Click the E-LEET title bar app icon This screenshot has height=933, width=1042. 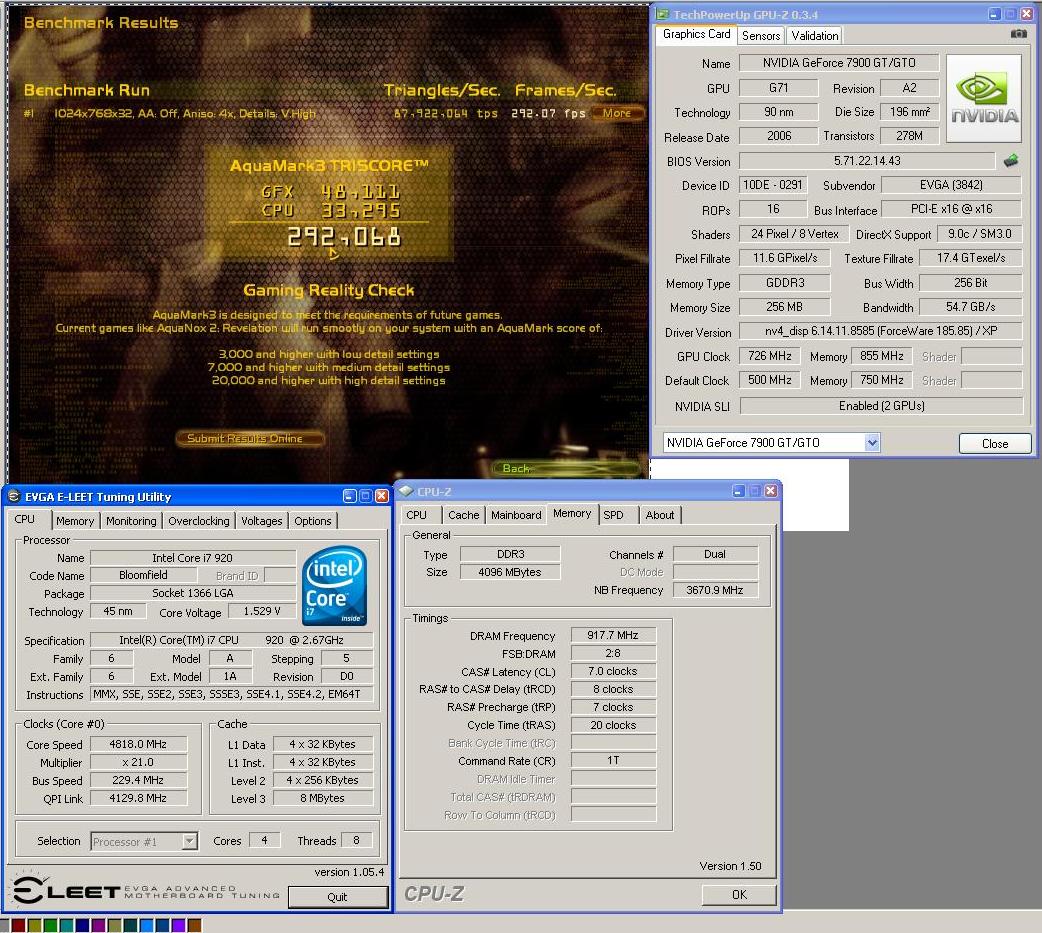pyautogui.click(x=14, y=496)
